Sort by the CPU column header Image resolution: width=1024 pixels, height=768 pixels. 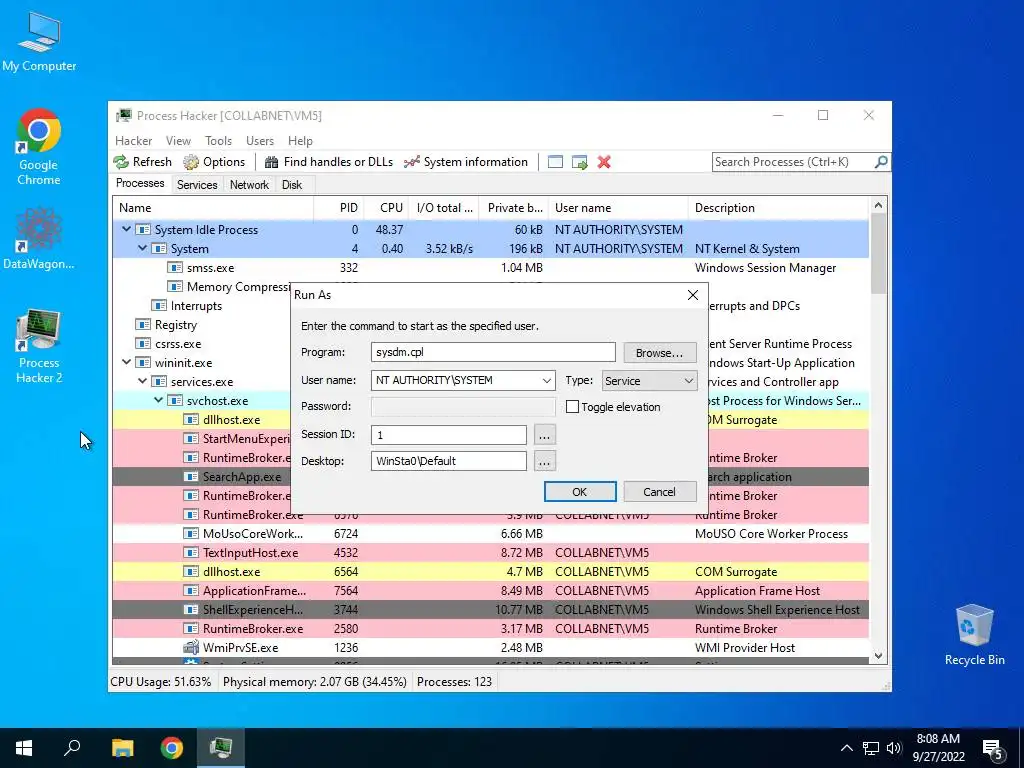click(x=387, y=208)
